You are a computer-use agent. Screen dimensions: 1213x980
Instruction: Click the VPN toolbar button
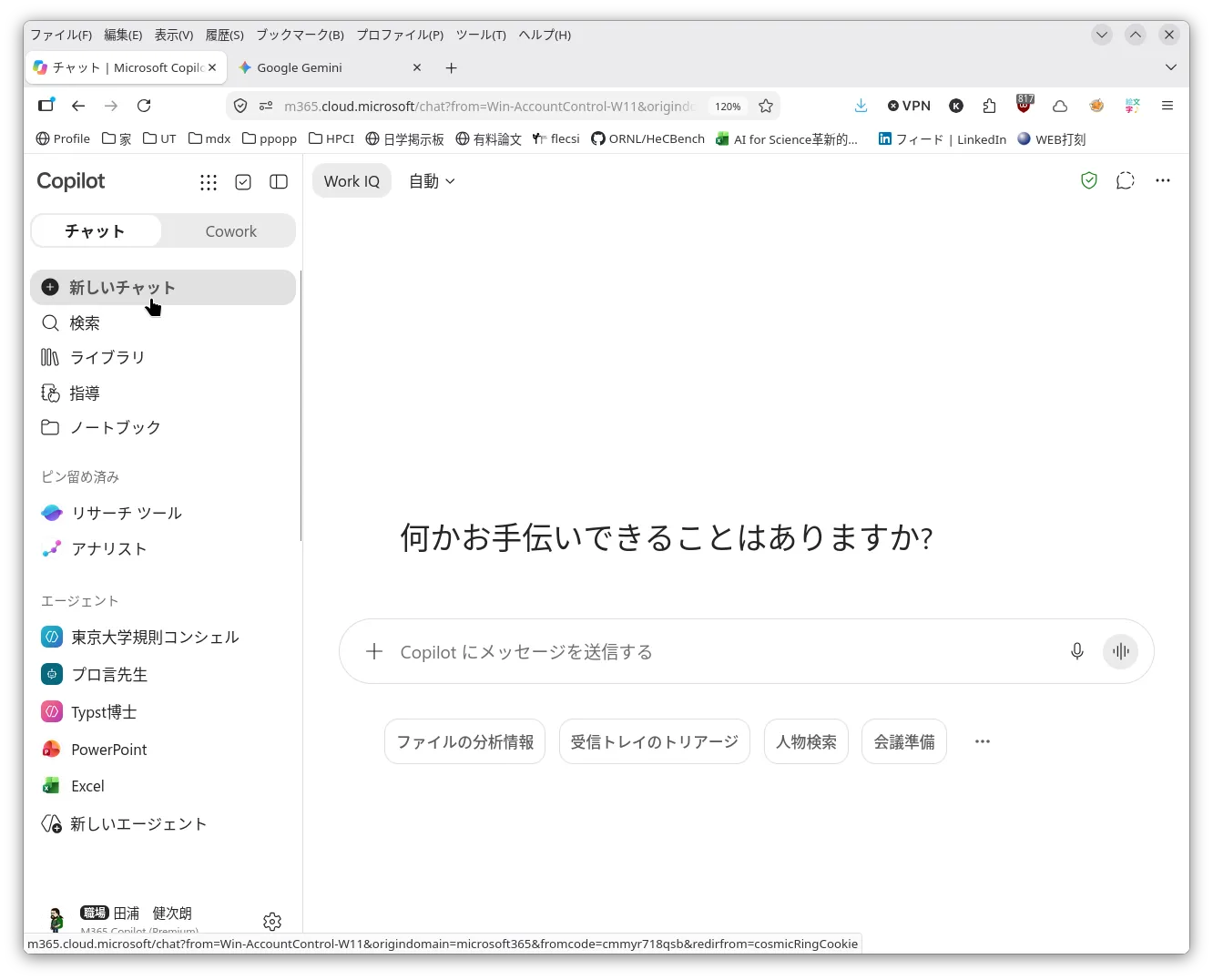[909, 106]
